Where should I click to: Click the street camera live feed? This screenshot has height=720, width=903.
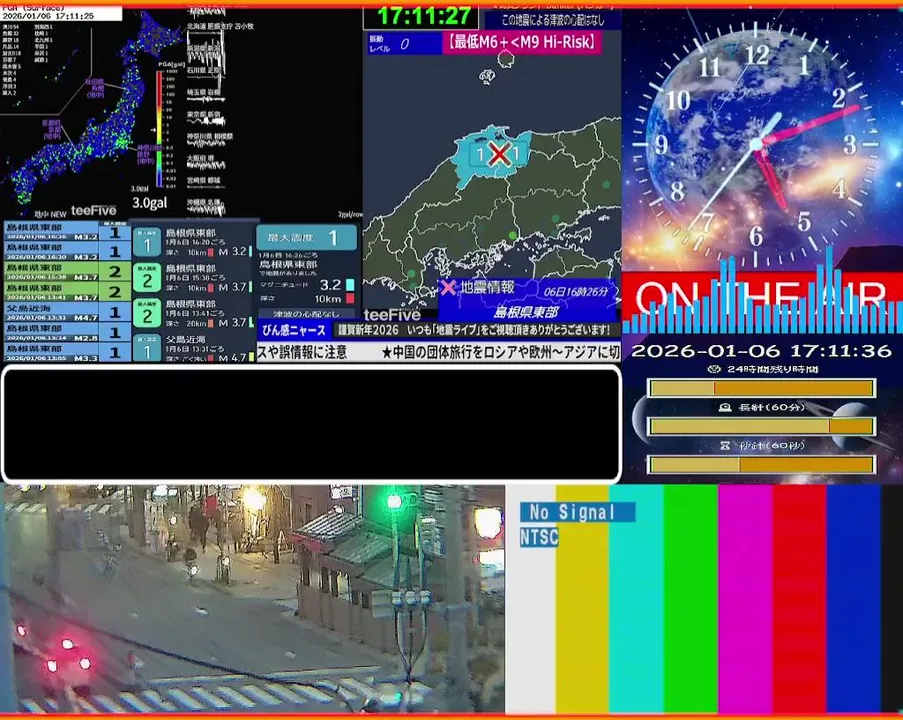tap(253, 599)
